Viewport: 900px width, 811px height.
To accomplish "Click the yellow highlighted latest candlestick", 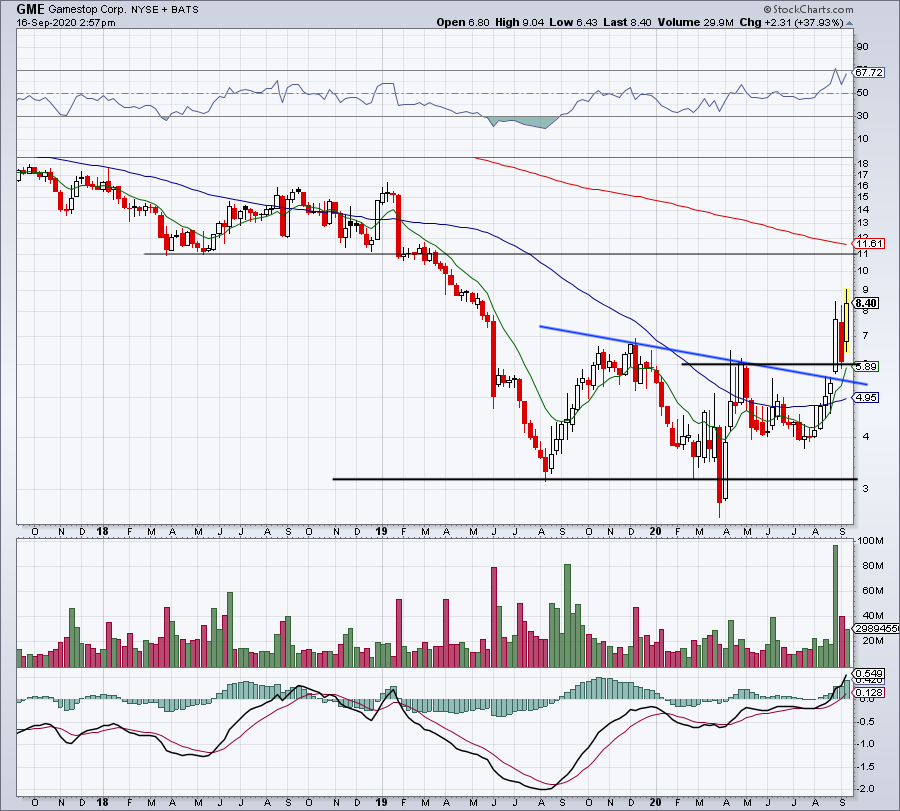I will click(847, 320).
